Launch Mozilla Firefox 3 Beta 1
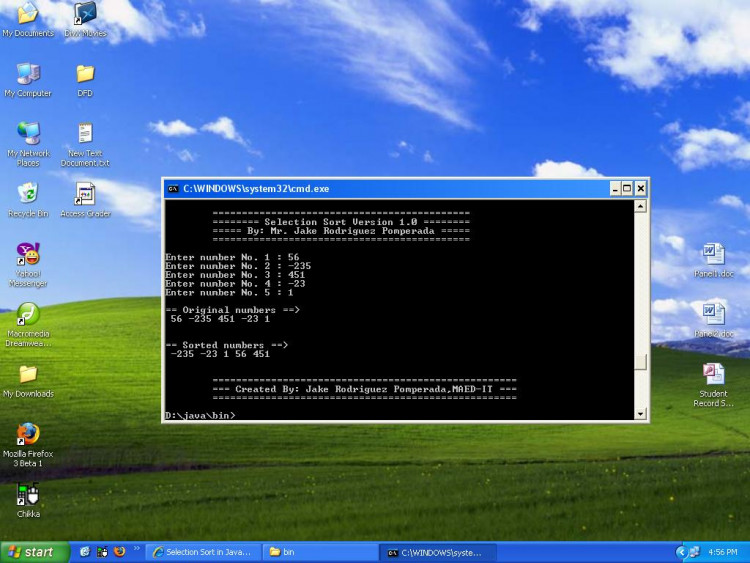The image size is (750, 563). (28, 444)
